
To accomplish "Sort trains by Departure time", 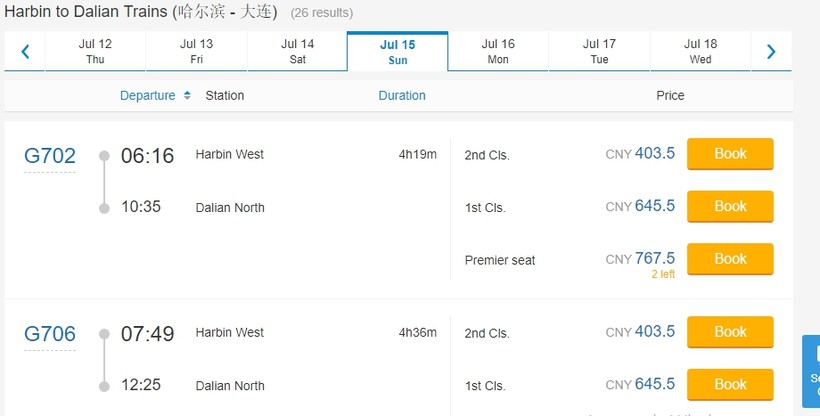I will tap(147, 96).
